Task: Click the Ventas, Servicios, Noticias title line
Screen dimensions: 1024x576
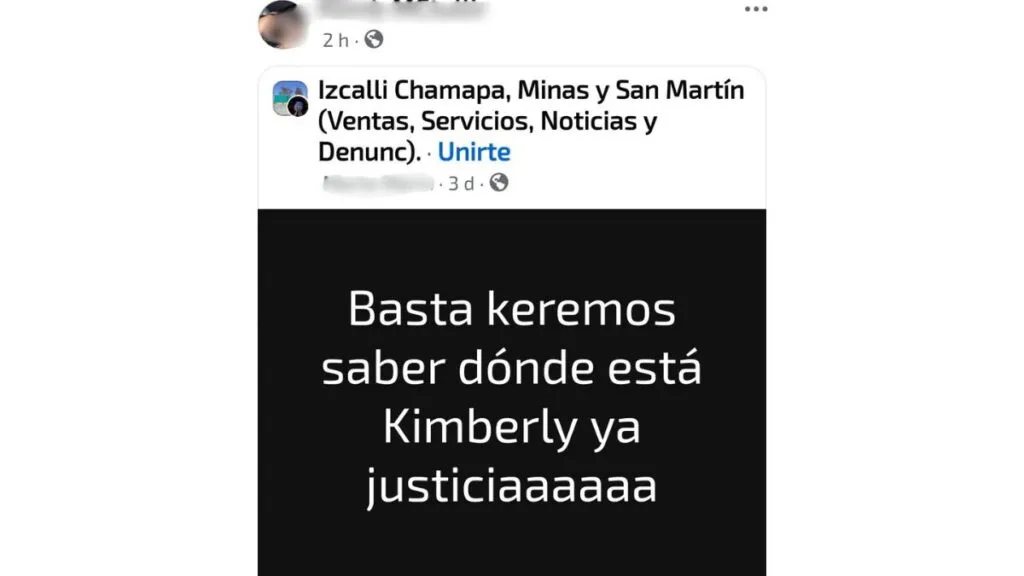Action: click(x=488, y=121)
